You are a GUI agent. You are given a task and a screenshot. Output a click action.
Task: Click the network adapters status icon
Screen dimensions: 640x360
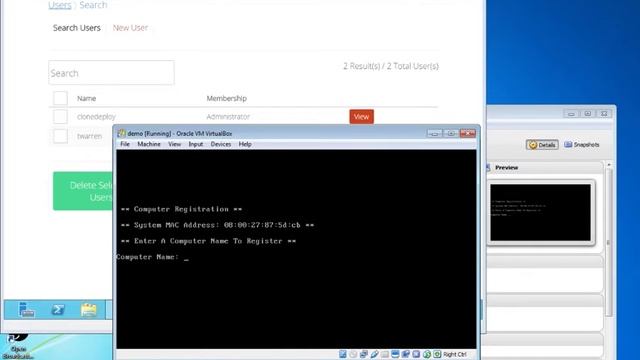click(364, 354)
